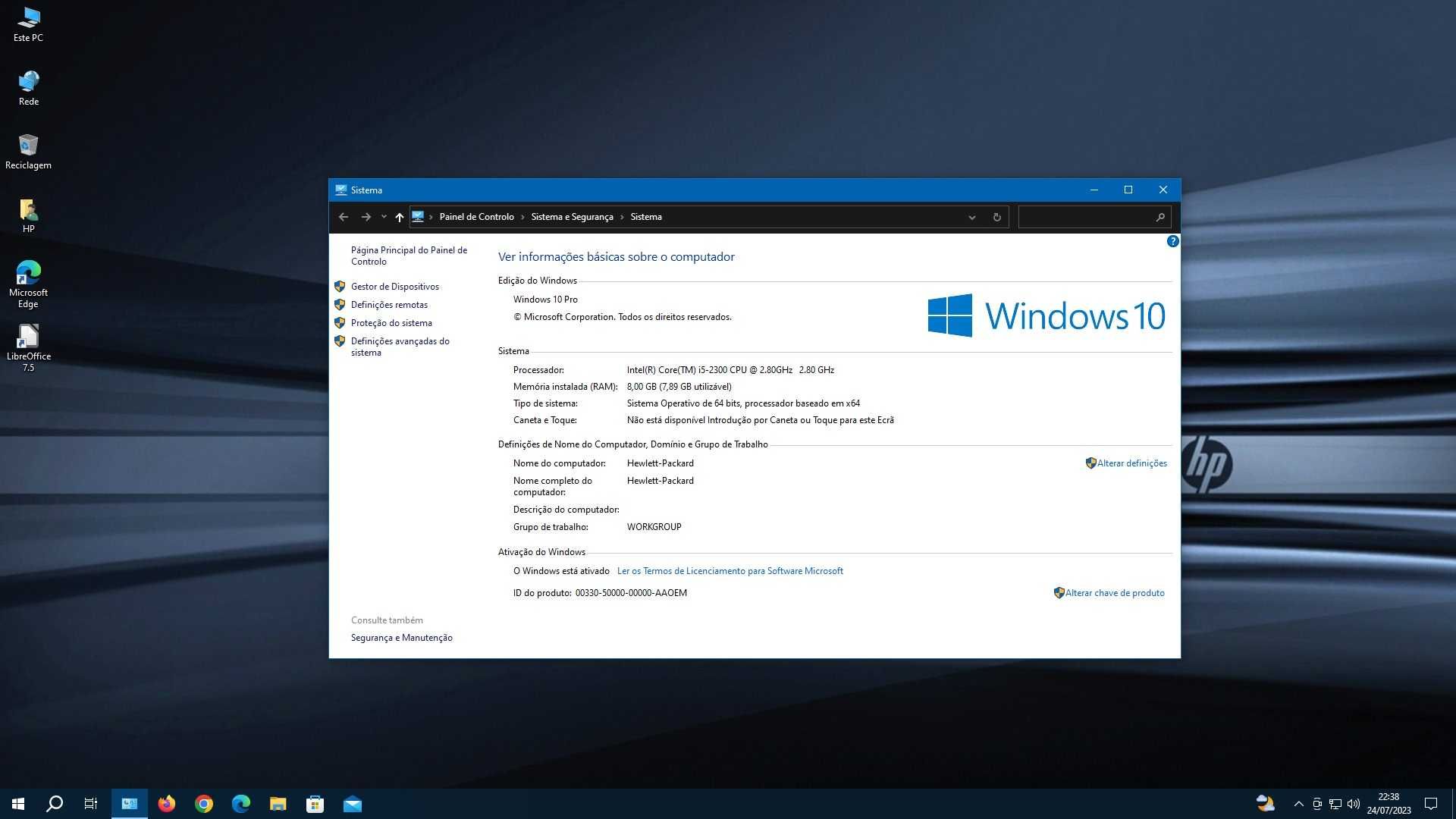Launch Firefox from taskbar
Viewport: 1456px width, 819px height.
[x=167, y=804]
